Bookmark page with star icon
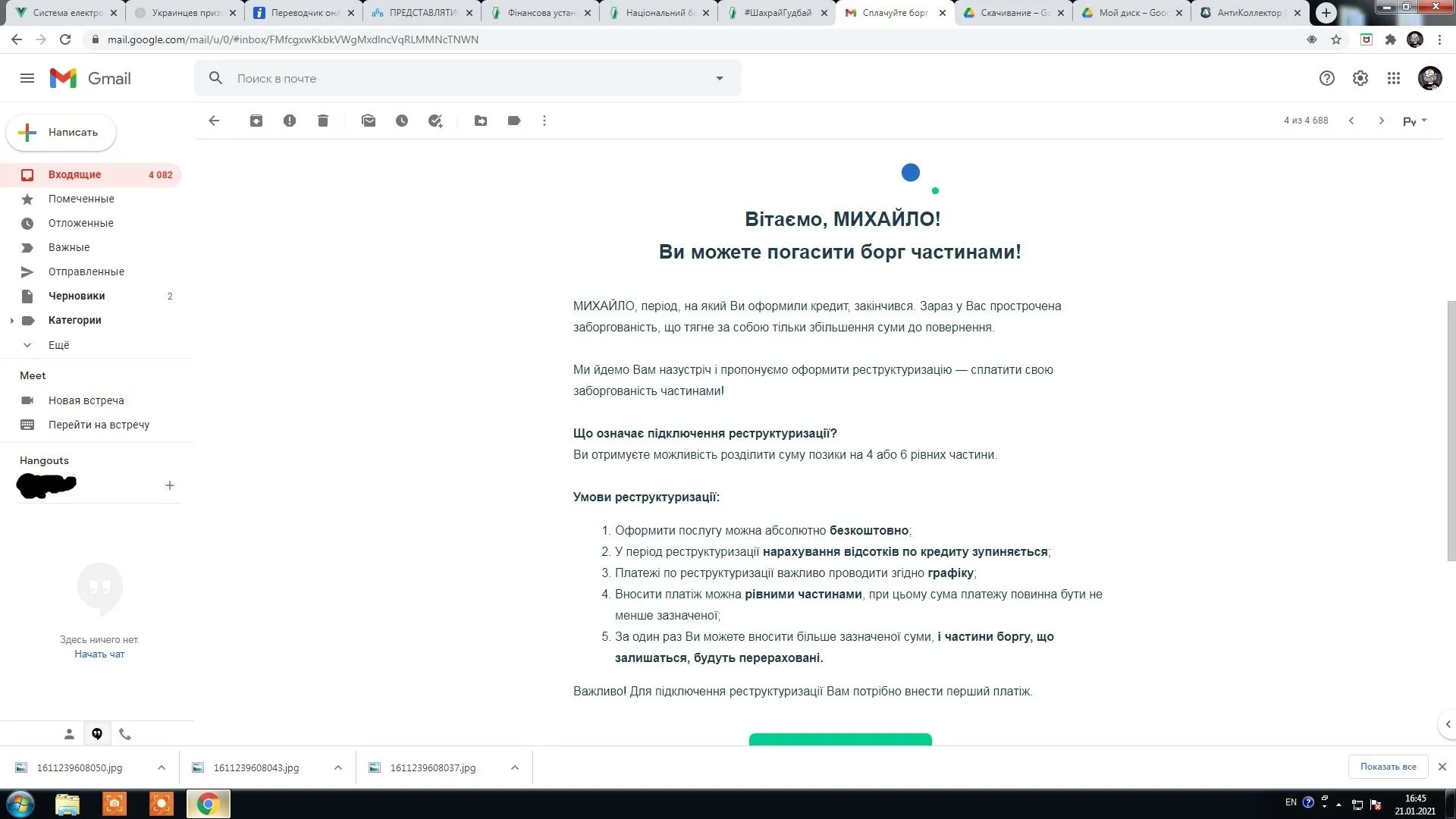 coord(1336,39)
